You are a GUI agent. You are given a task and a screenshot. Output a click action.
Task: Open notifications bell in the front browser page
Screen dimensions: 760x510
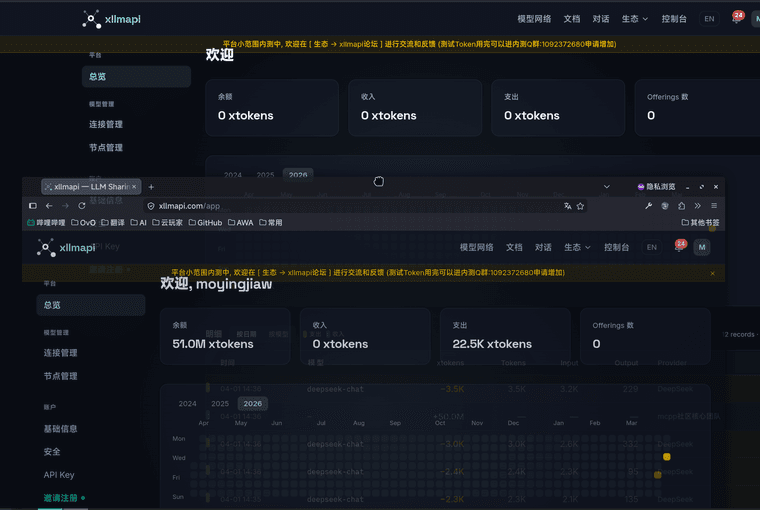point(680,246)
